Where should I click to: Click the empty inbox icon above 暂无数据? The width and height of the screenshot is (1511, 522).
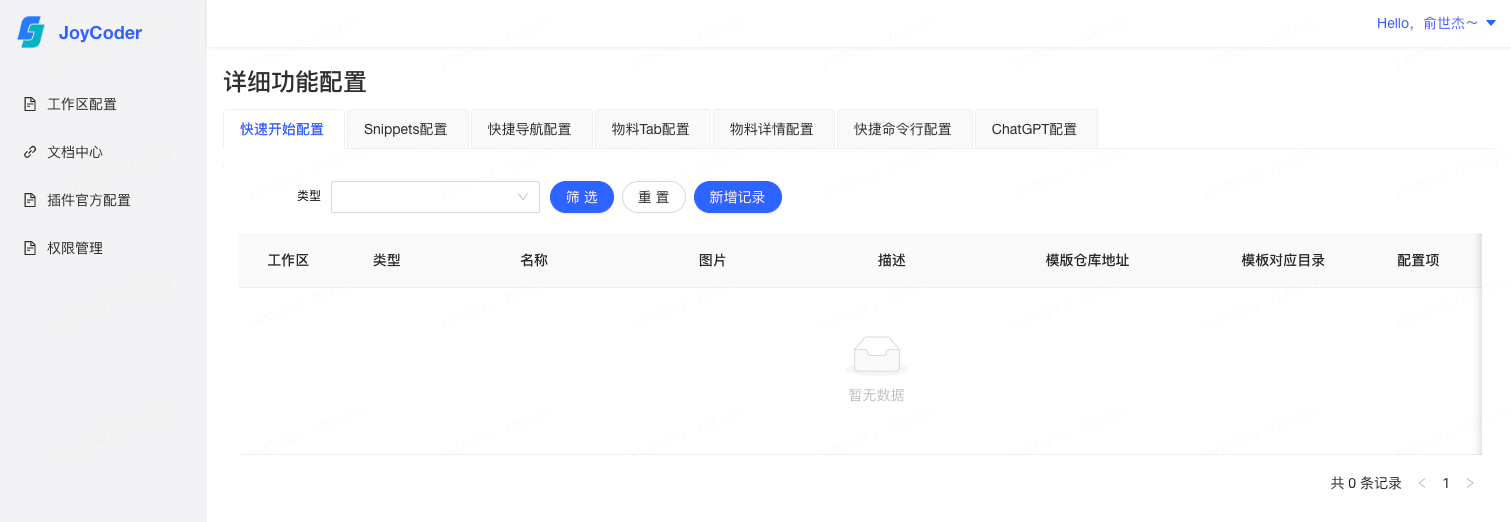coord(877,355)
